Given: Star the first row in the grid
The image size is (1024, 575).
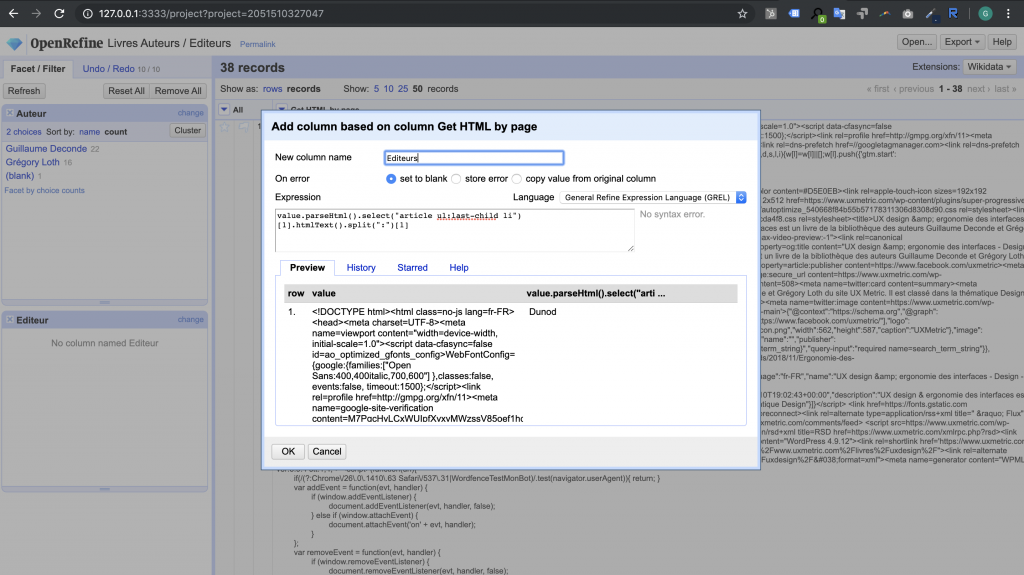Looking at the screenshot, I should coord(225,127).
